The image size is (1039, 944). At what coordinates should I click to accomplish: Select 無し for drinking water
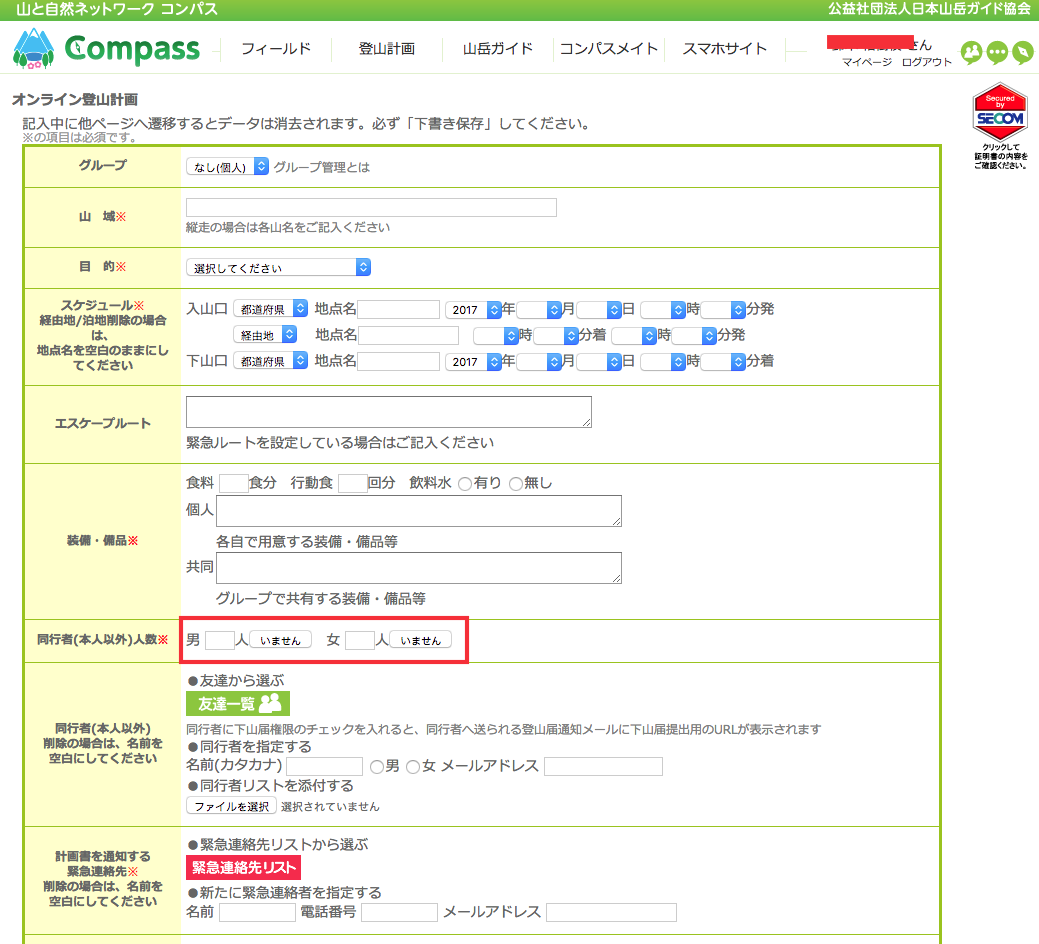(515, 484)
